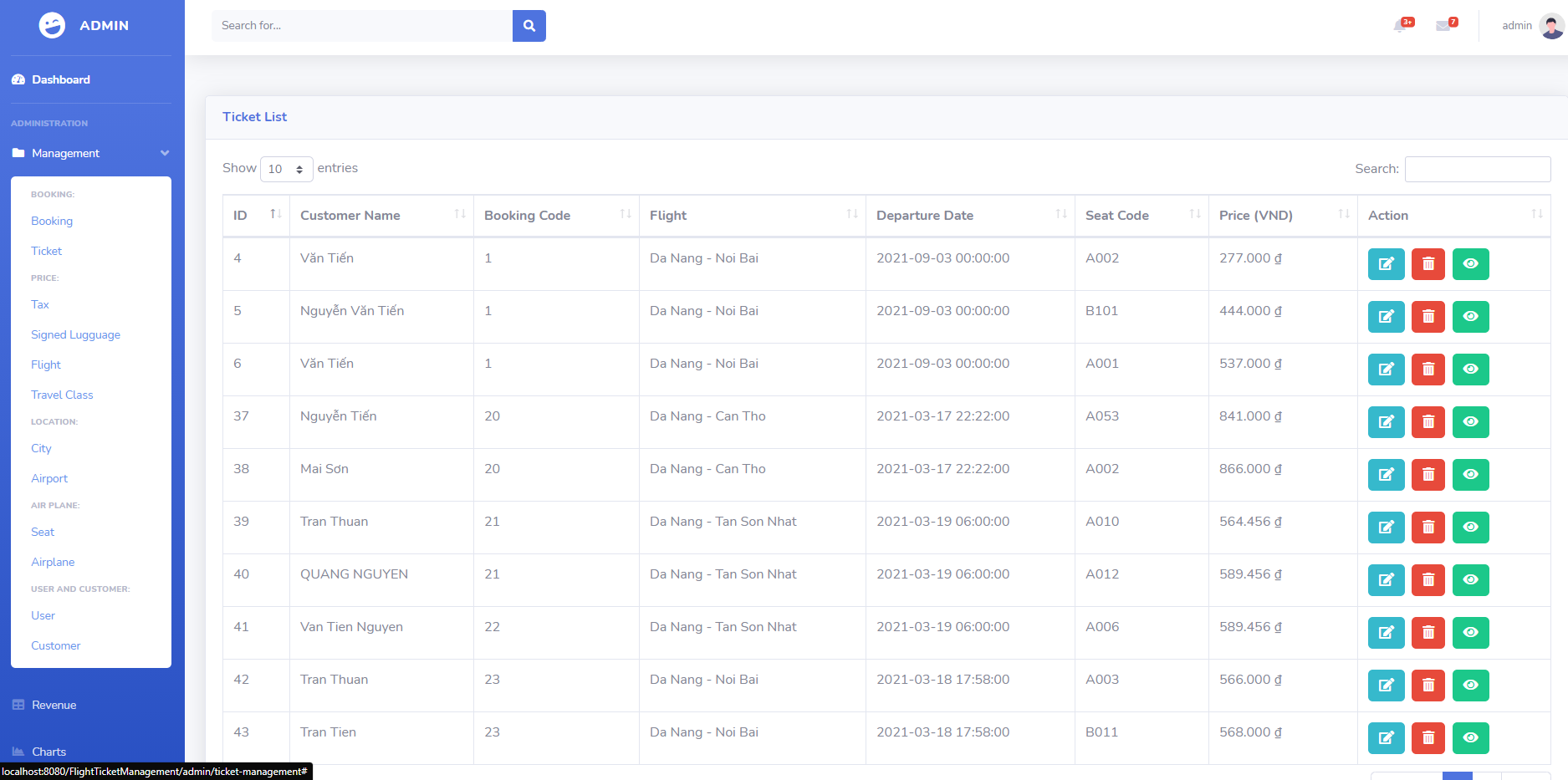The width and height of the screenshot is (1568, 780).
Task: View details of ticket ID 41 via eye icon
Action: click(1470, 633)
